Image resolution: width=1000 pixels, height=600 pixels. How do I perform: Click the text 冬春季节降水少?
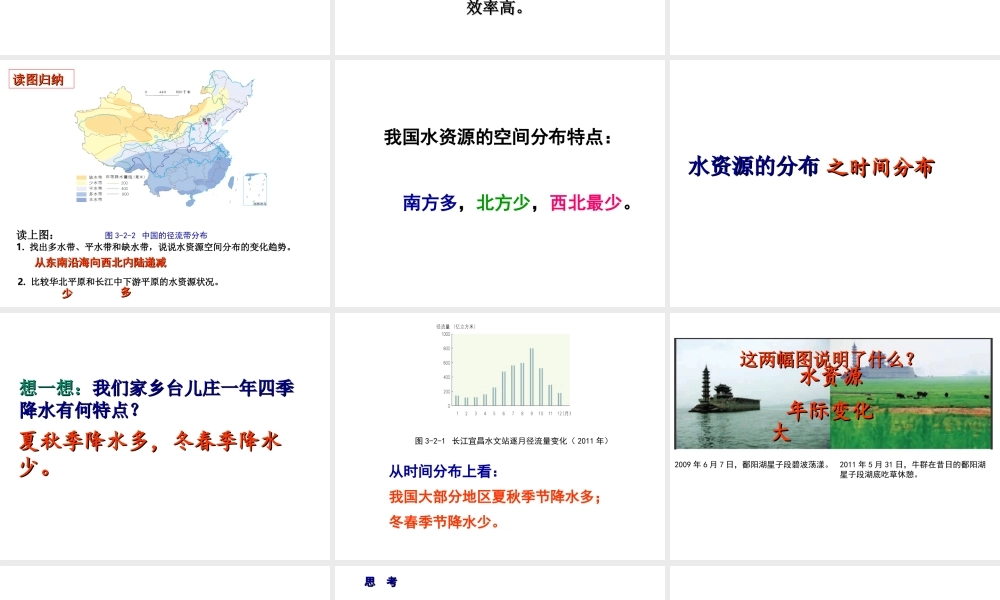[x=445, y=522]
